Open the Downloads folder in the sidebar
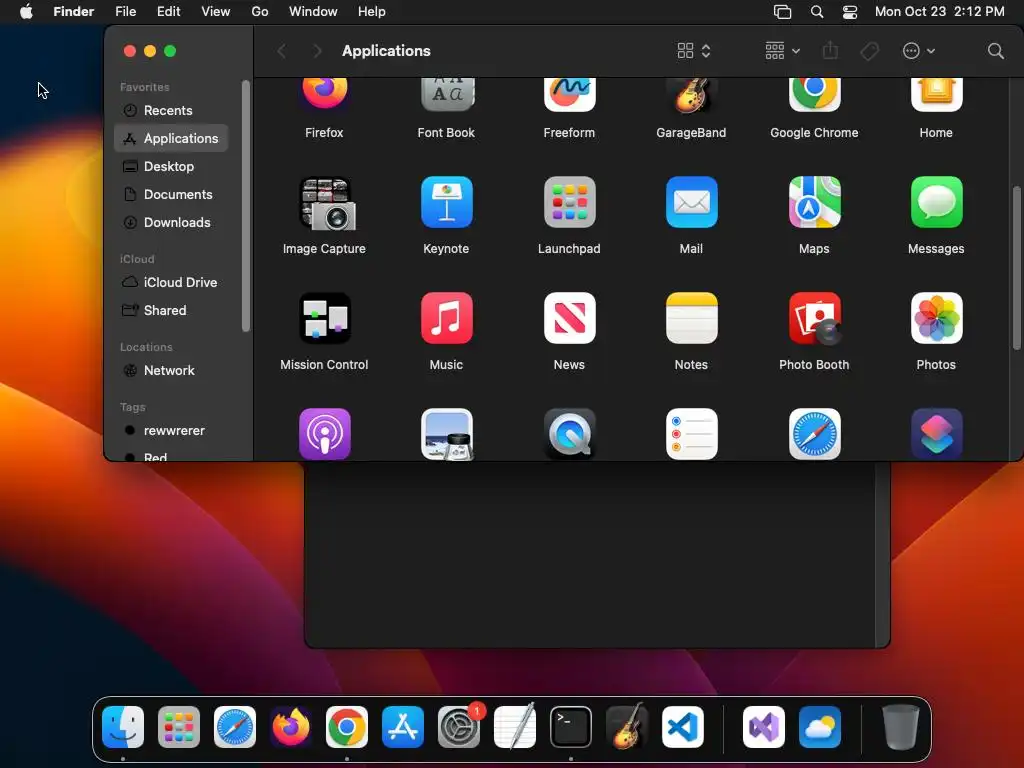 171,223
